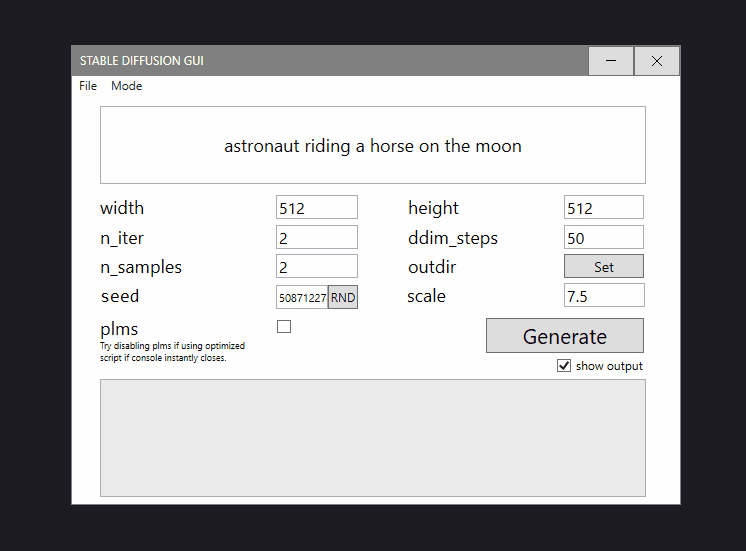Click the 'Try disabling plms' hint text
This screenshot has height=551, width=746.
172,352
